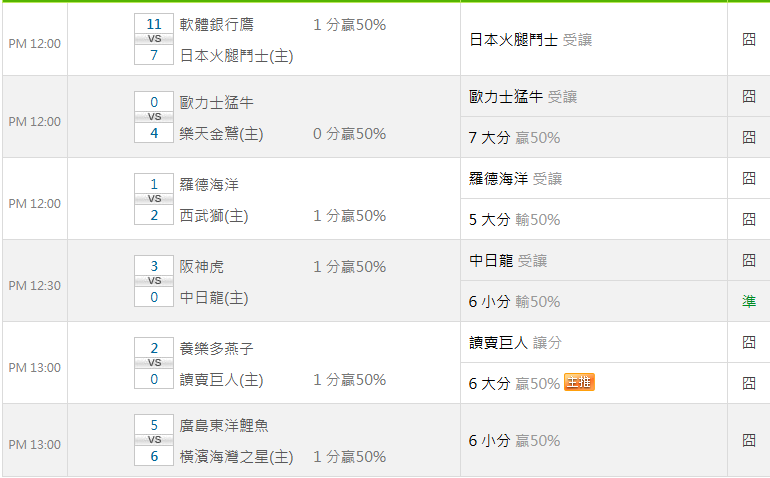Click the green 準 result mark

pyautogui.click(x=748, y=302)
